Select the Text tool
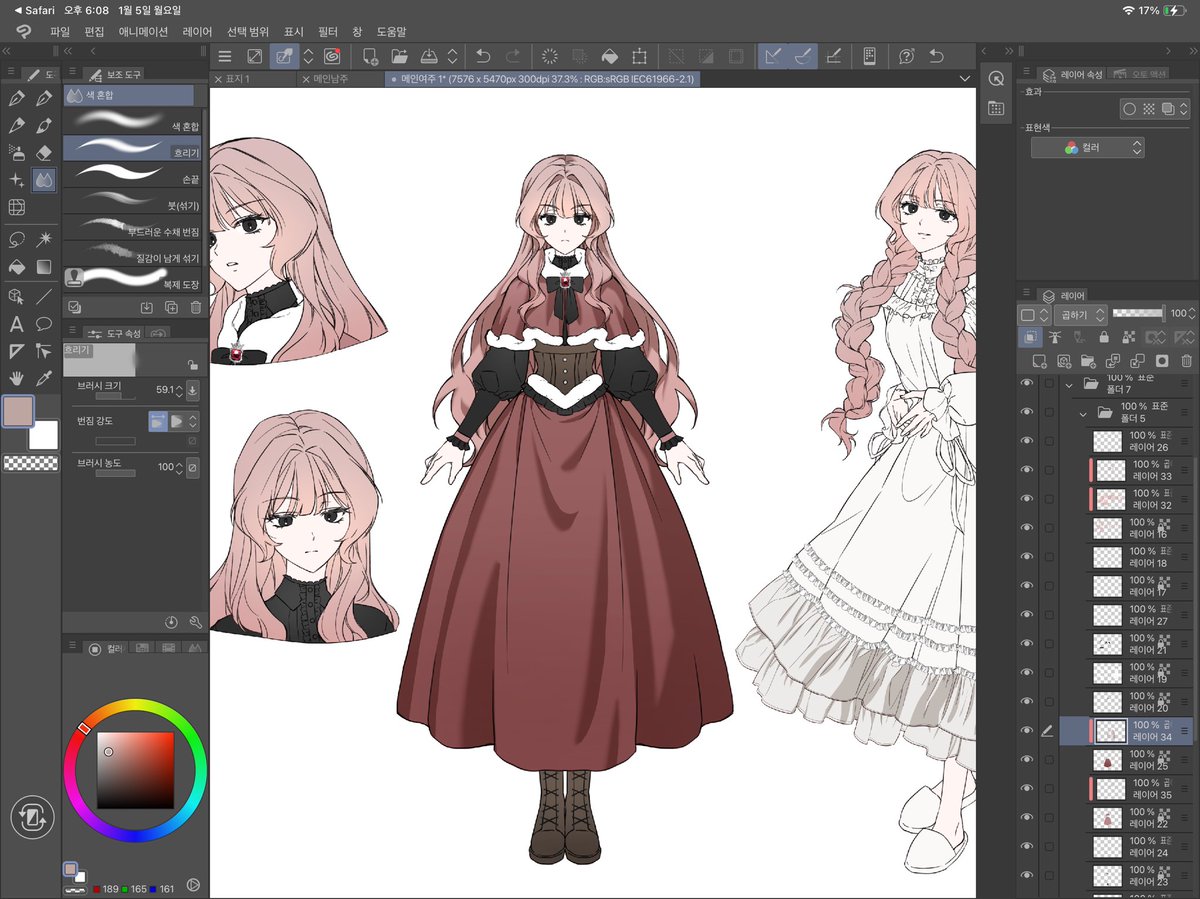This screenshot has width=1200, height=899. (16, 324)
